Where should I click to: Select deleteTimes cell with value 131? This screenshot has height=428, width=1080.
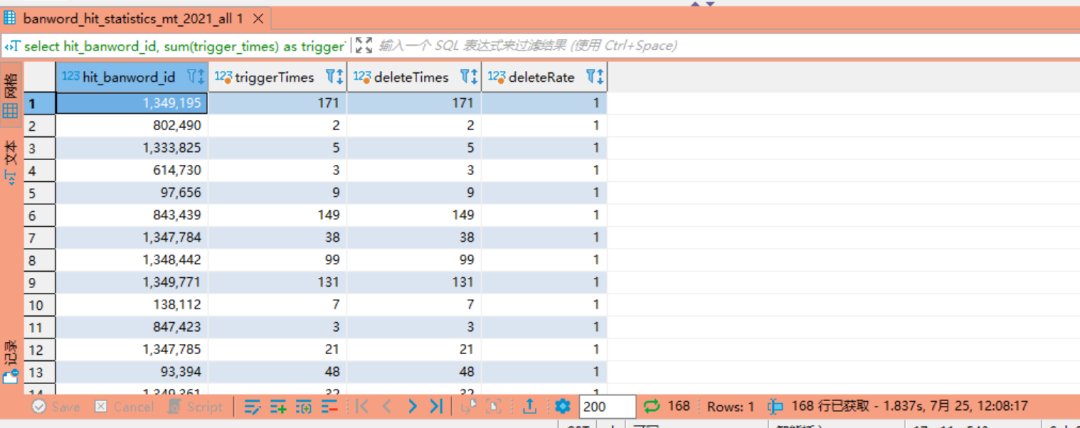414,282
